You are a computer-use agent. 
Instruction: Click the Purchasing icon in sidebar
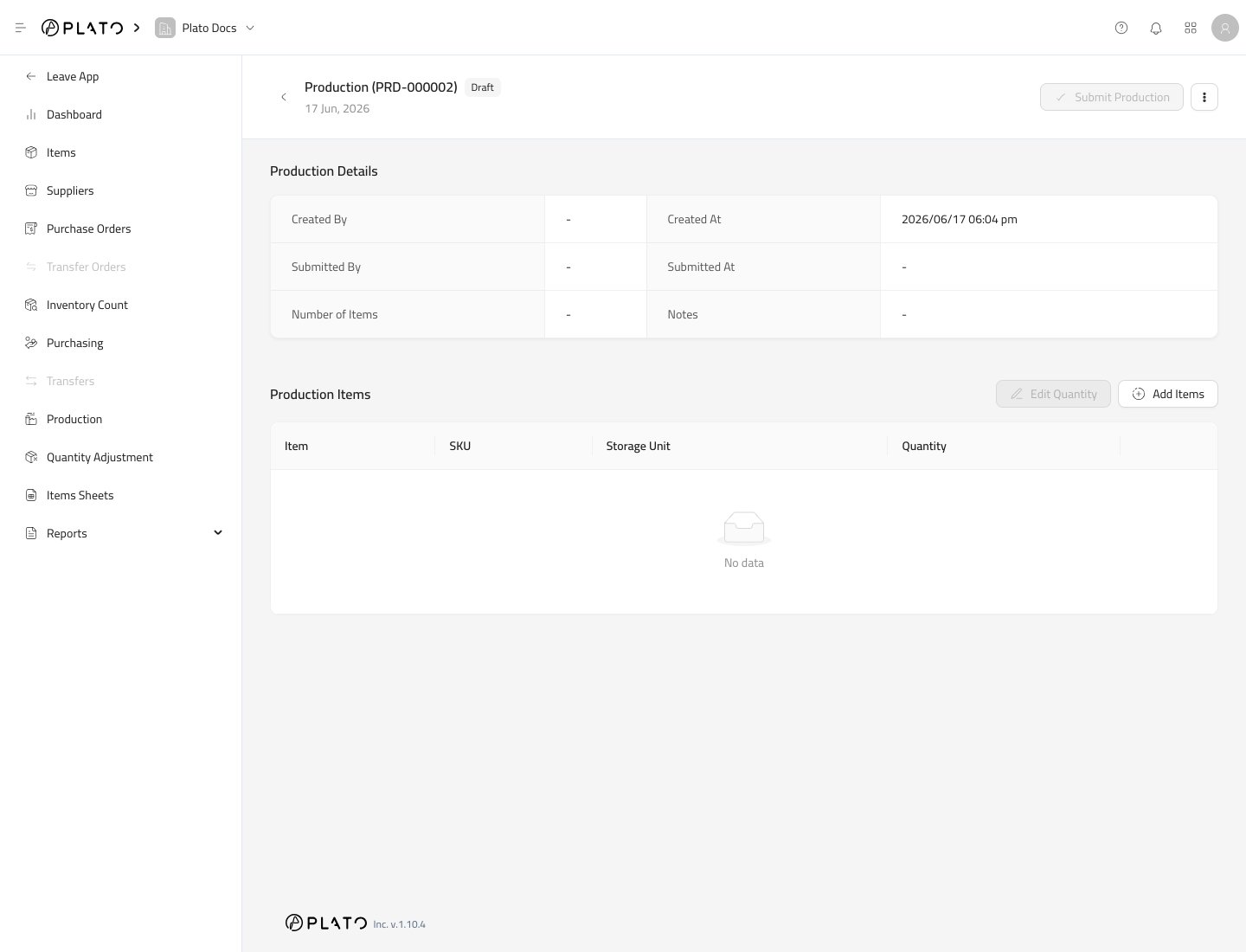tap(31, 343)
